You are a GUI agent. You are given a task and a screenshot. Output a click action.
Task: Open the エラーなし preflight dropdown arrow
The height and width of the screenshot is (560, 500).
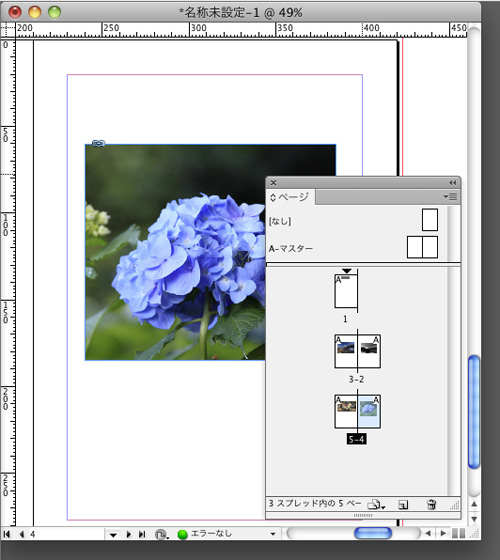[x=273, y=534]
